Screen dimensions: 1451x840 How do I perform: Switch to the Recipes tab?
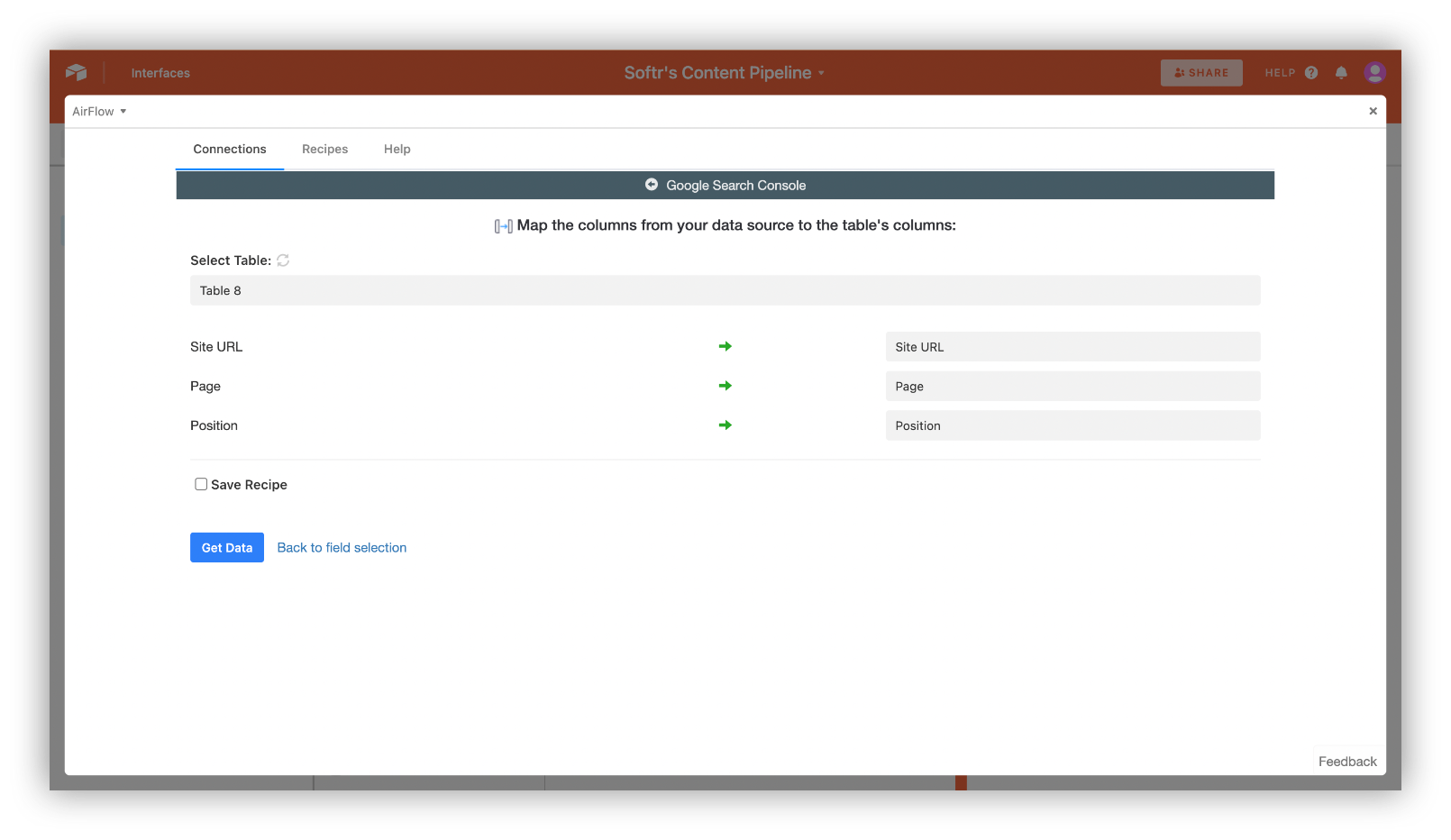click(x=324, y=150)
